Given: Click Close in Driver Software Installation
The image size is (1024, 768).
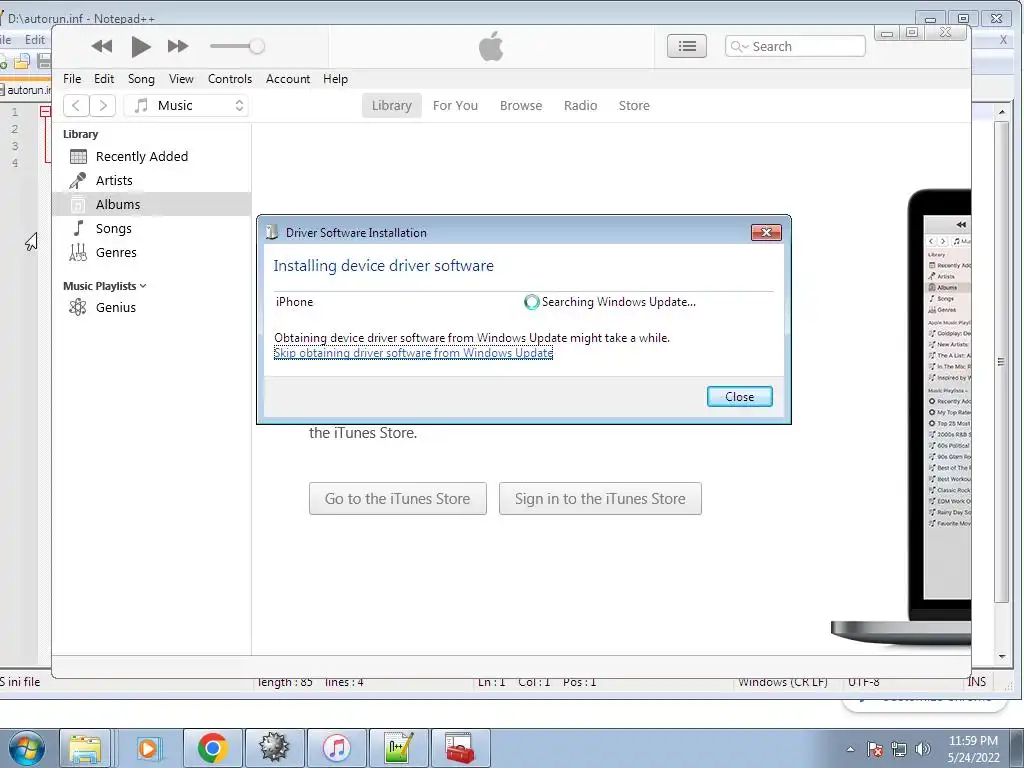Looking at the screenshot, I should pos(739,396).
